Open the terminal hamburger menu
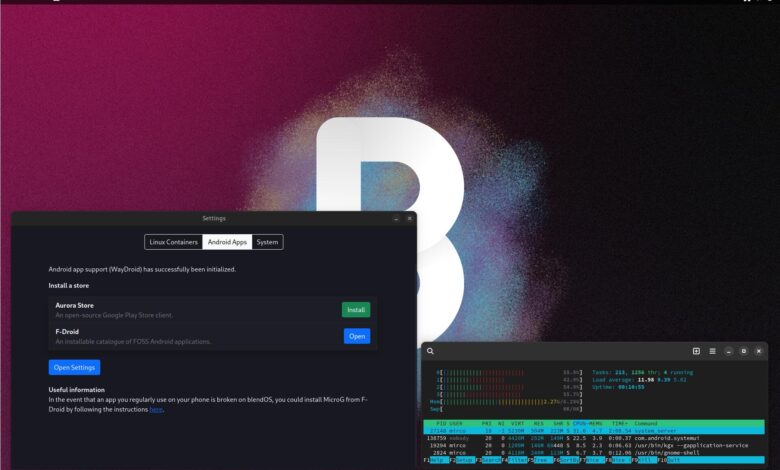This screenshot has height=470, width=780. pyautogui.click(x=712, y=351)
